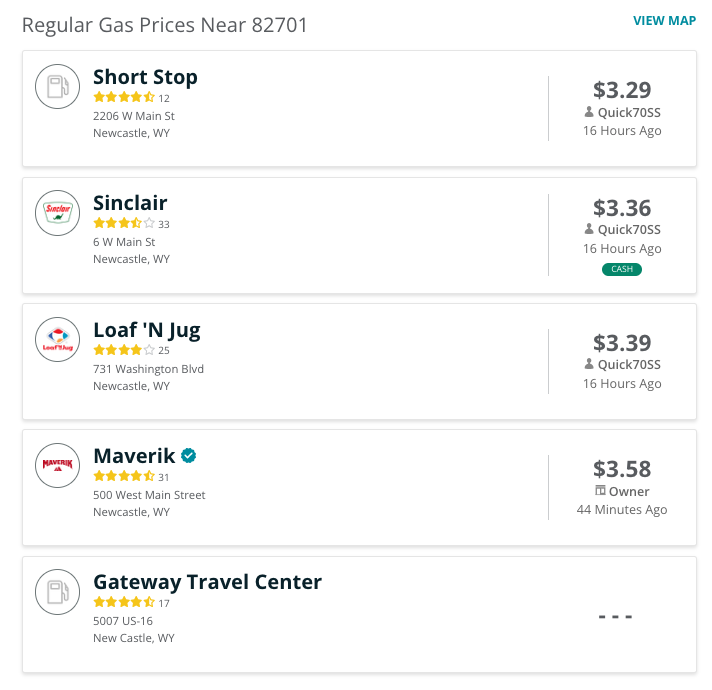Open the Short Stop station name
Viewport: 712px width, 690px height.
pos(145,77)
